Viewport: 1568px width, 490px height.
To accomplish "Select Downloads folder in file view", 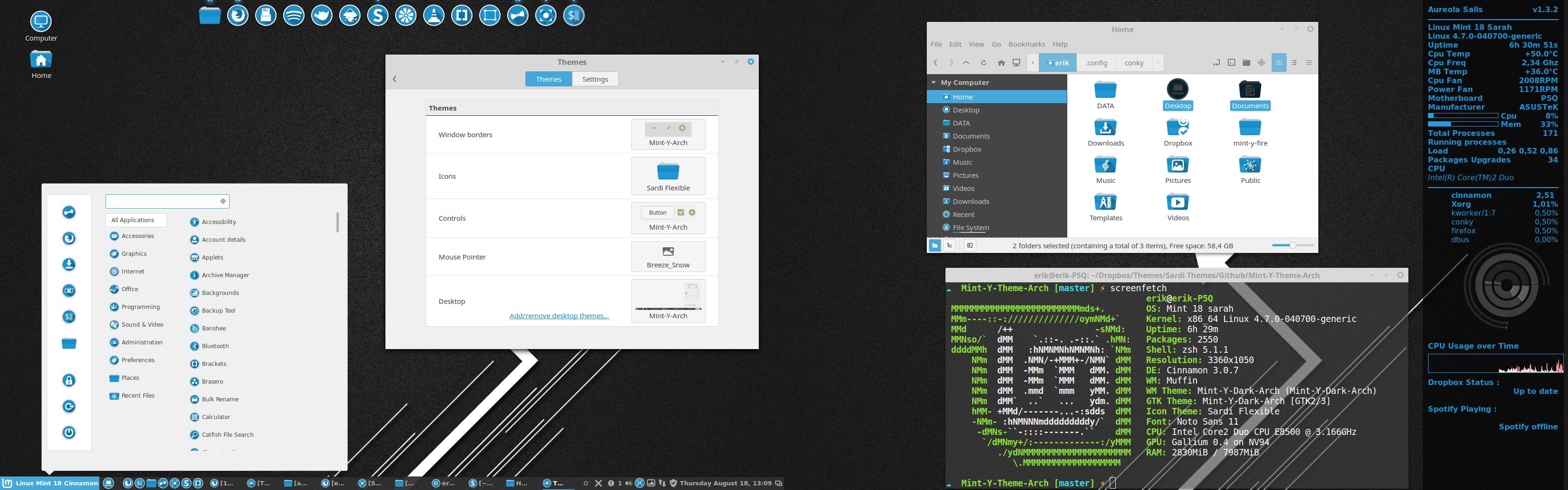I will (x=1106, y=133).
